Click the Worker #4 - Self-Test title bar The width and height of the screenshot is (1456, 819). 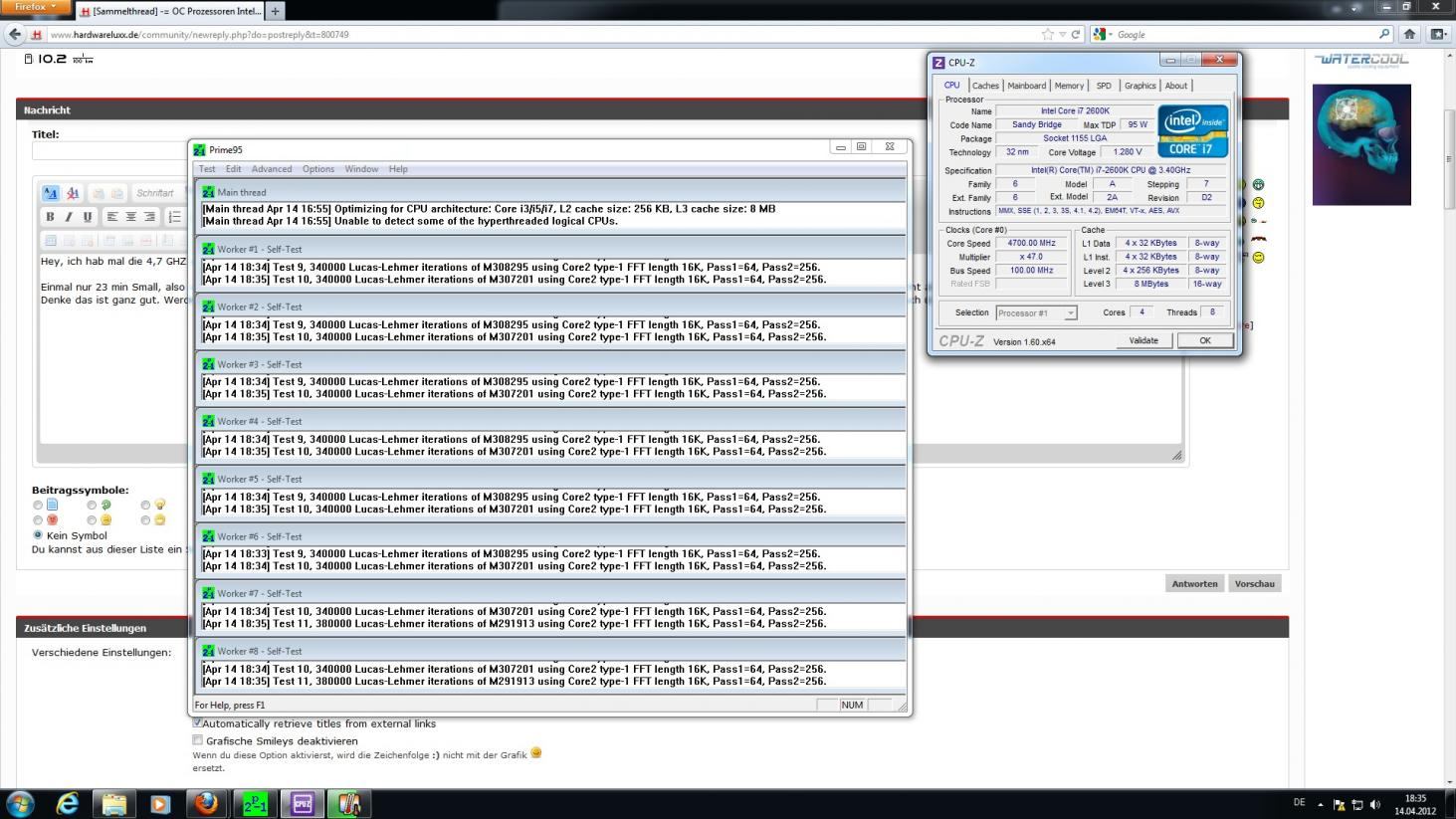[x=550, y=421]
